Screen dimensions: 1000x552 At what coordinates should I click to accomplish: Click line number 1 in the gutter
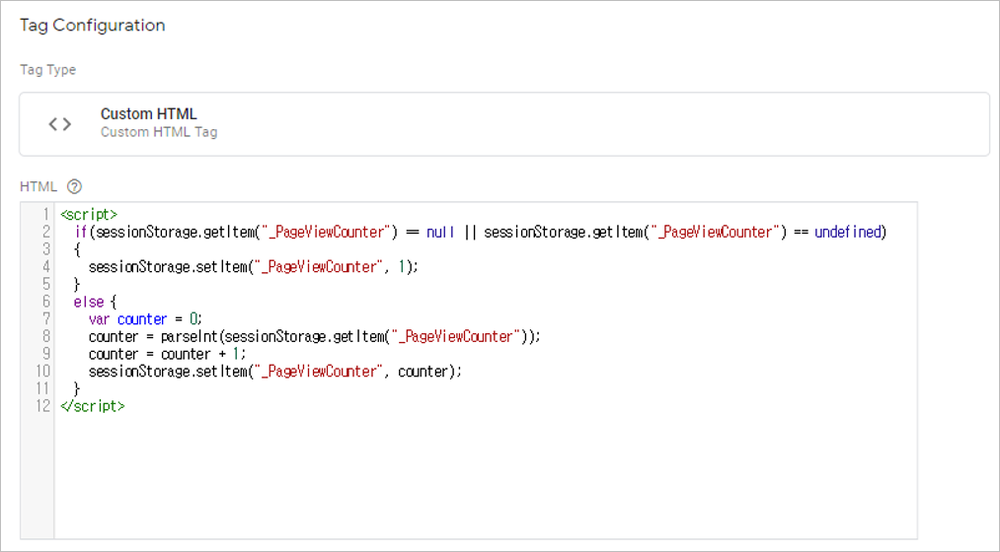(x=47, y=215)
